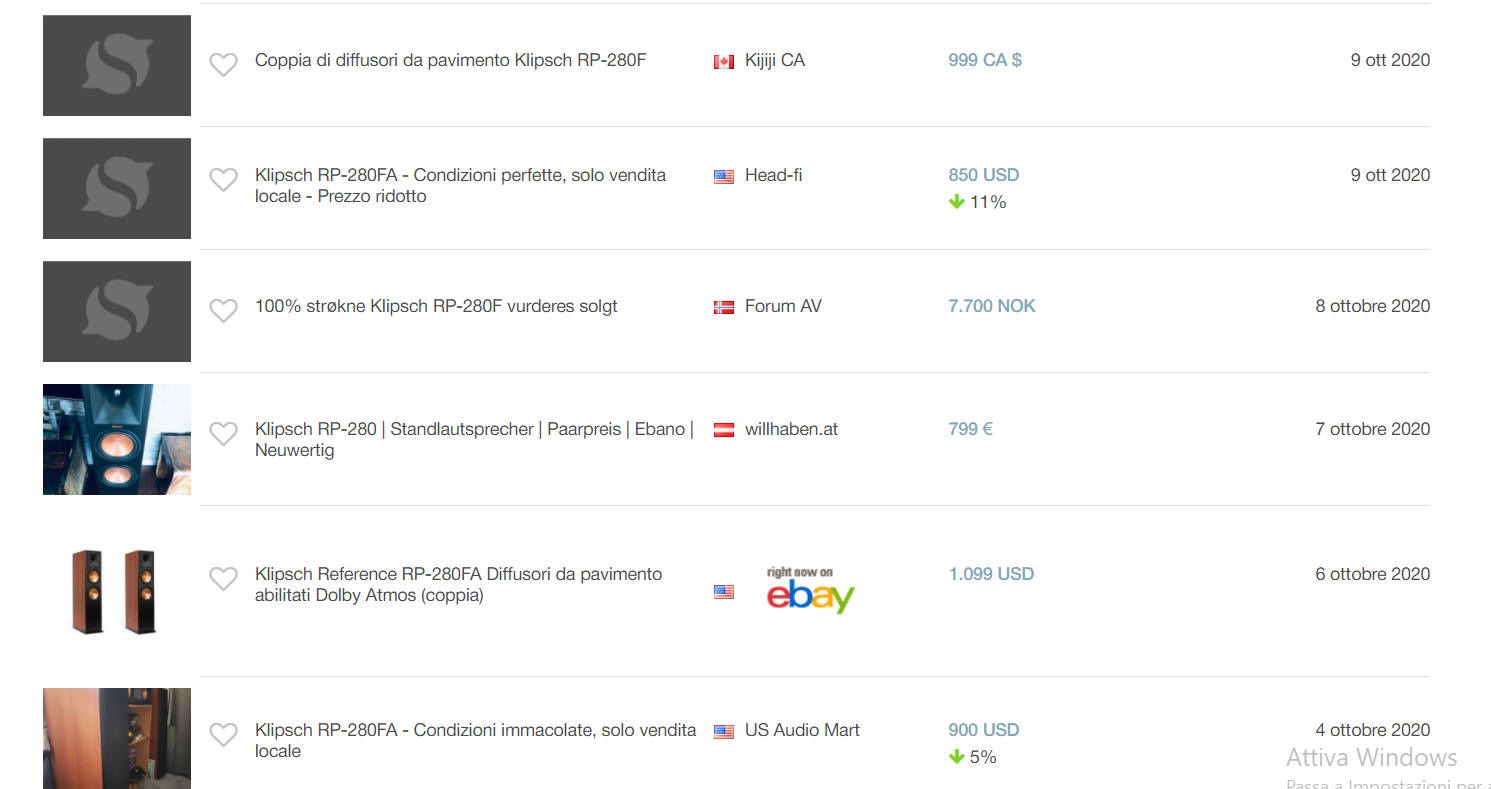Click the 1.099 USD eBay price
The height and width of the screenshot is (789, 1491).
(x=991, y=574)
